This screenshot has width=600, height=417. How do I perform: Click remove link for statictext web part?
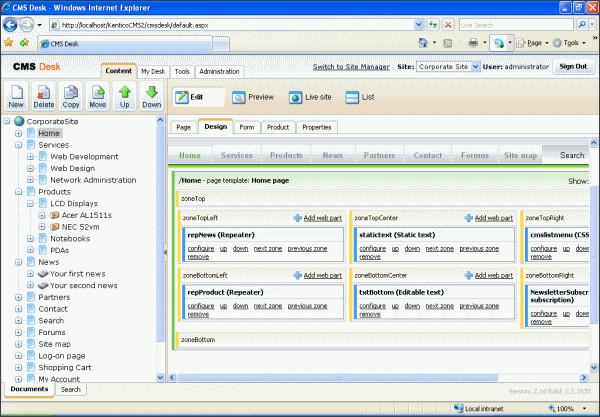point(370,257)
